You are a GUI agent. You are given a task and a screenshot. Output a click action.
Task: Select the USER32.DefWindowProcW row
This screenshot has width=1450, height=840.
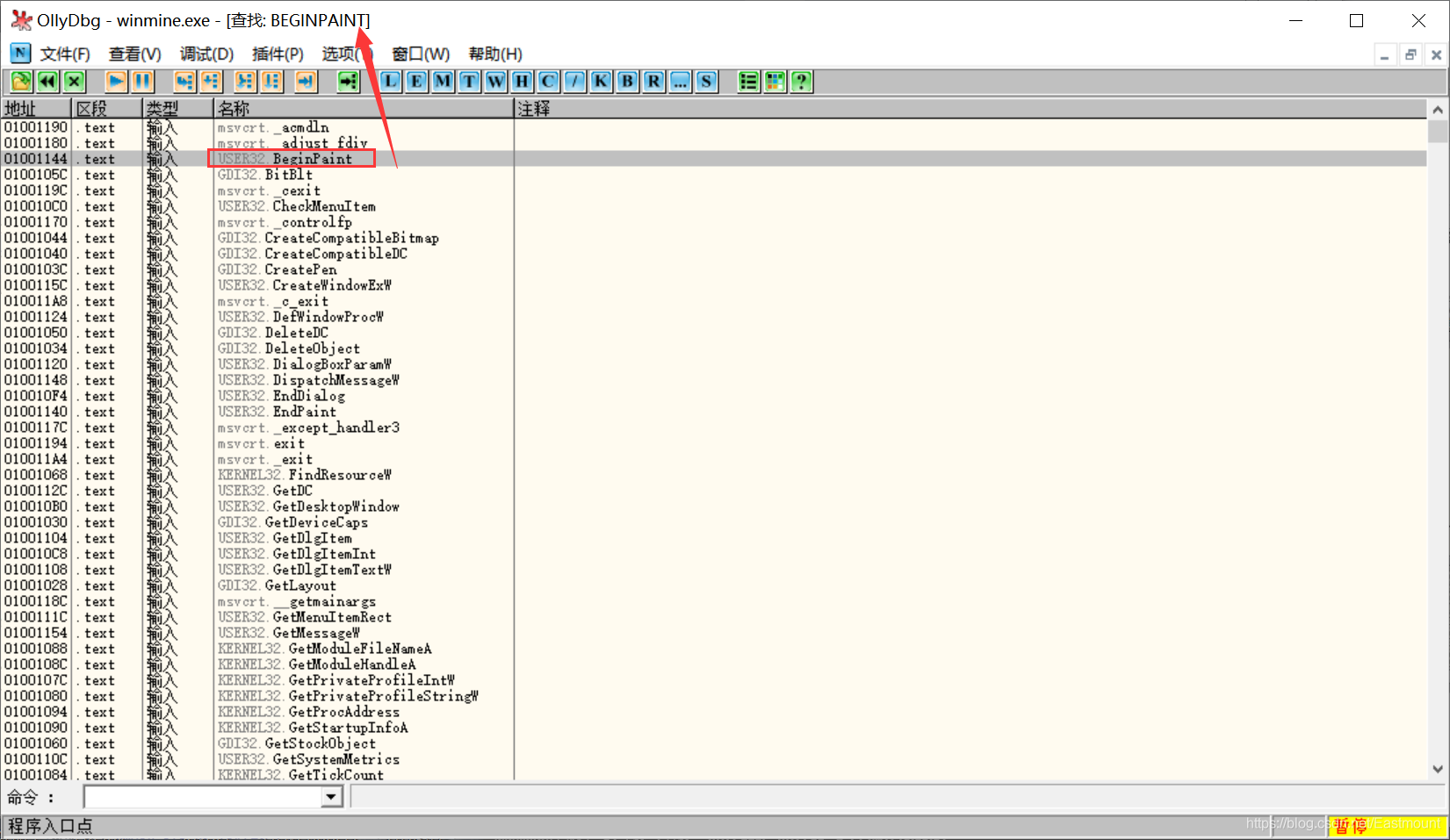point(713,317)
